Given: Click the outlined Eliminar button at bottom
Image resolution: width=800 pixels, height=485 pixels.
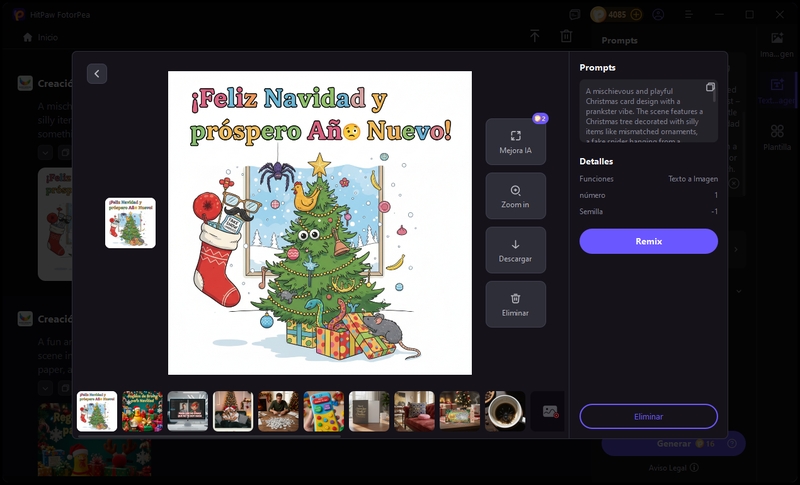Looking at the screenshot, I should [x=648, y=416].
